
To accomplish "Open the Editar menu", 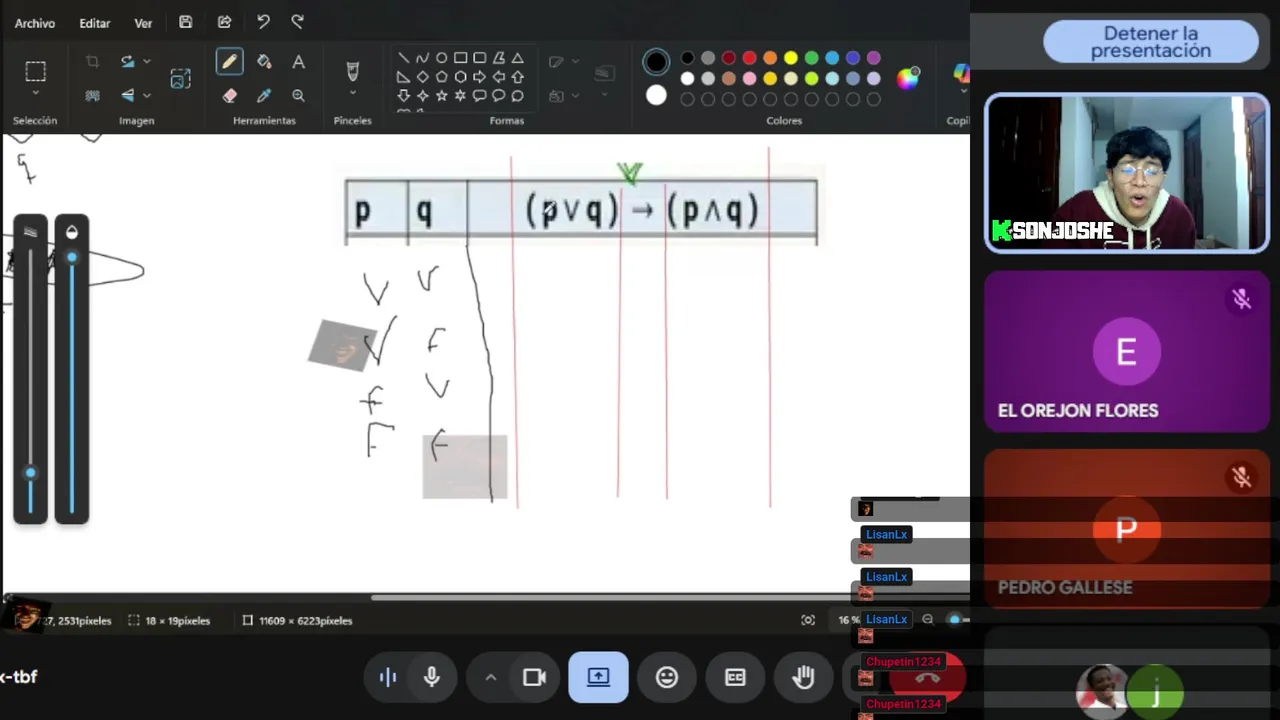I will pyautogui.click(x=95, y=23).
